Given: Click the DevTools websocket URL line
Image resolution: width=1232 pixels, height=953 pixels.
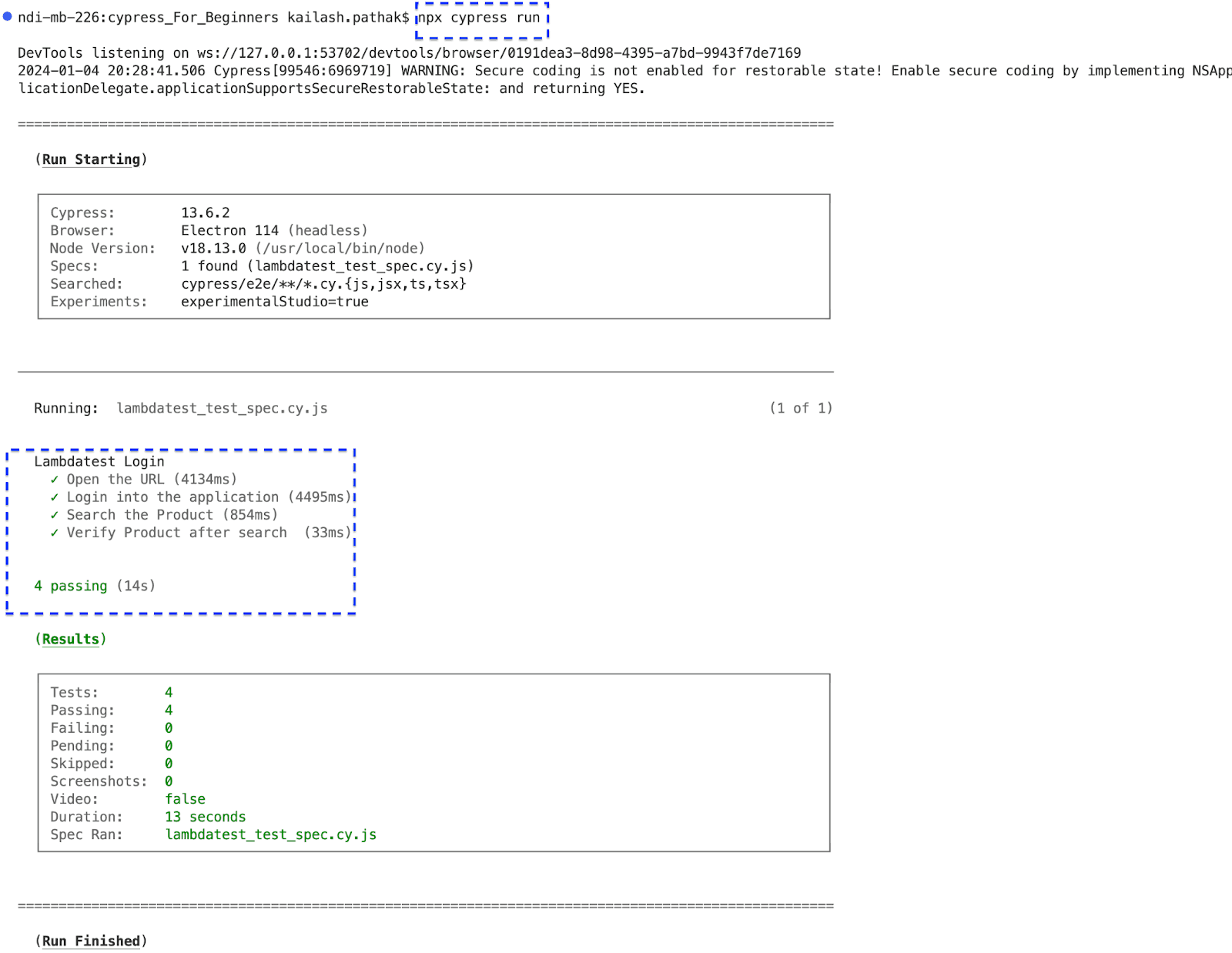Looking at the screenshot, I should pos(408,52).
